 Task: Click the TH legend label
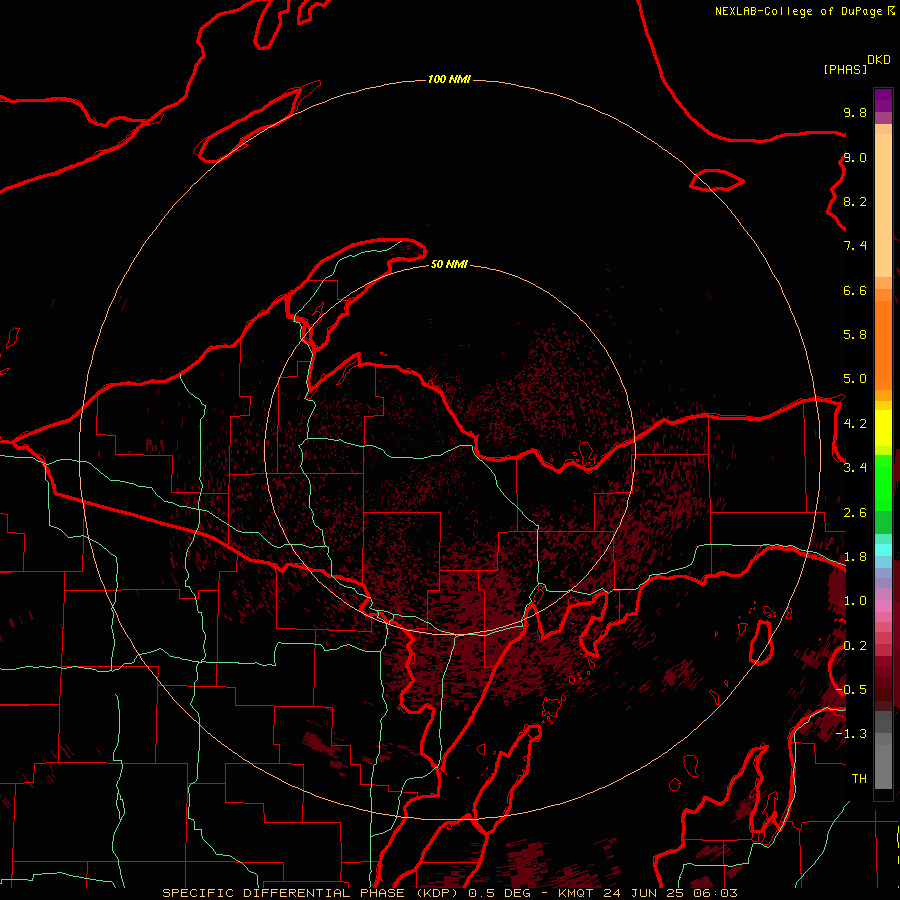(859, 779)
